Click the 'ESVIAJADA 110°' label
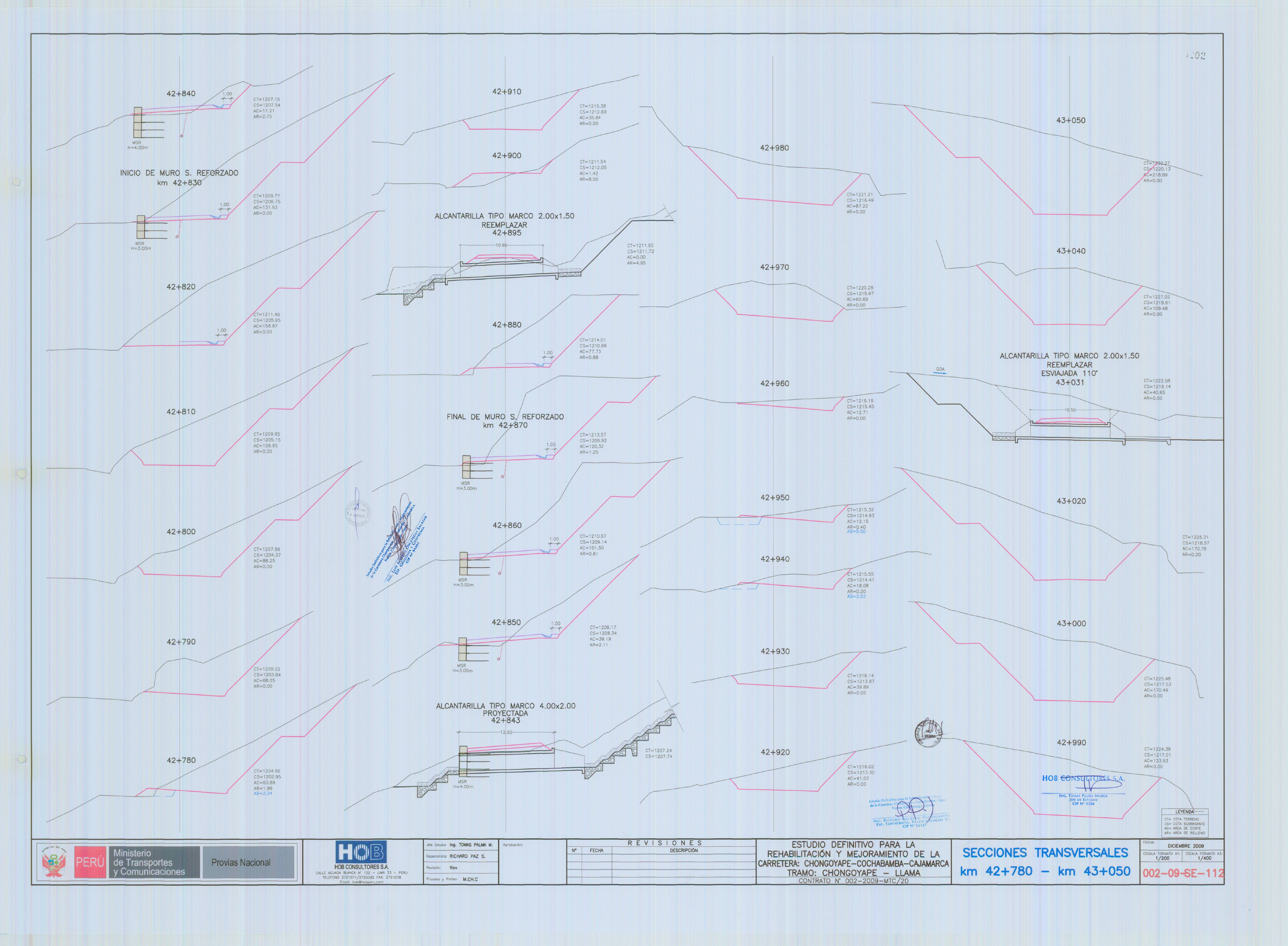Screen dimensions: 1288x946 pyautogui.click(x=1069, y=373)
